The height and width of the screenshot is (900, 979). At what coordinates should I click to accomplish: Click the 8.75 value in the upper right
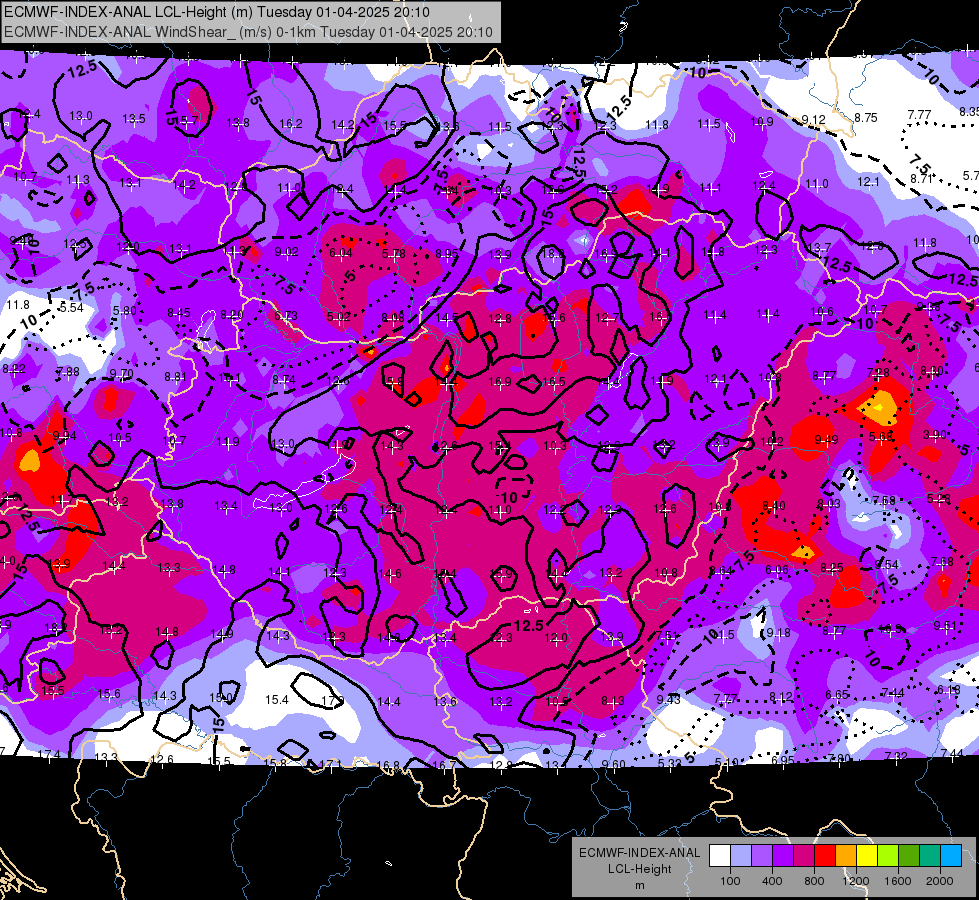click(x=866, y=117)
